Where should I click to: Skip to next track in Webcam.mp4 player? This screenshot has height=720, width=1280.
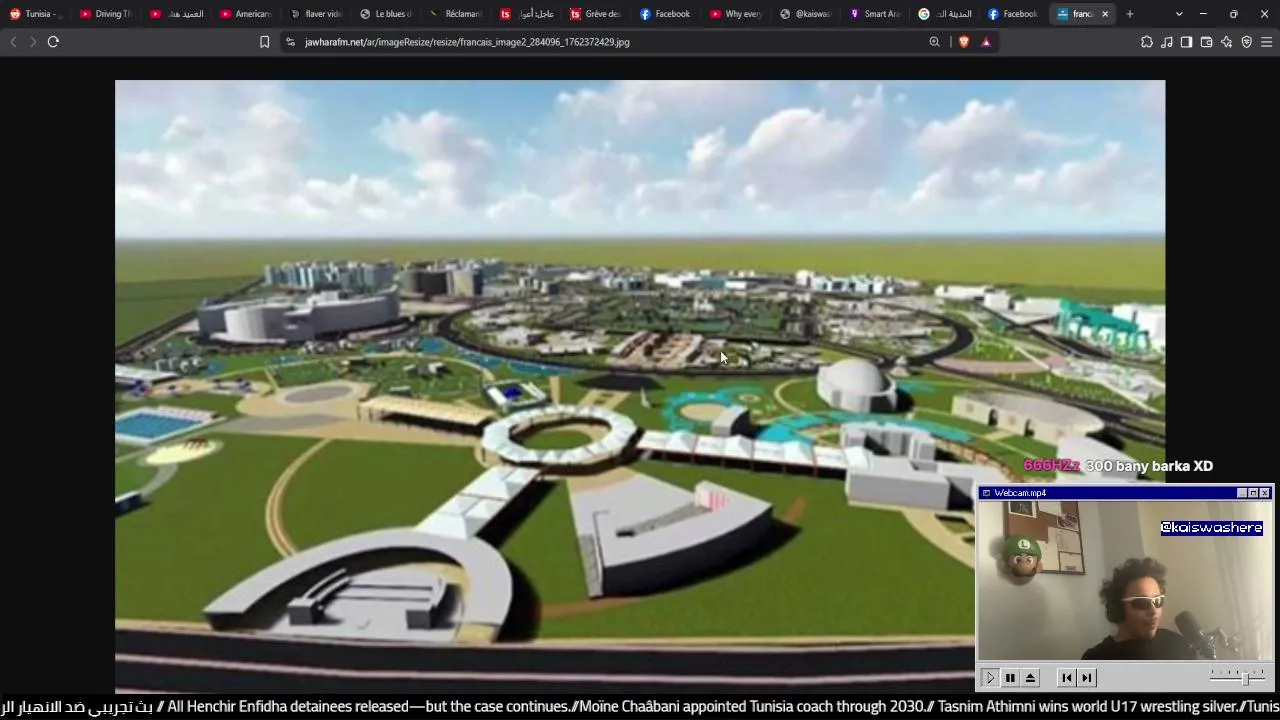(x=1087, y=678)
